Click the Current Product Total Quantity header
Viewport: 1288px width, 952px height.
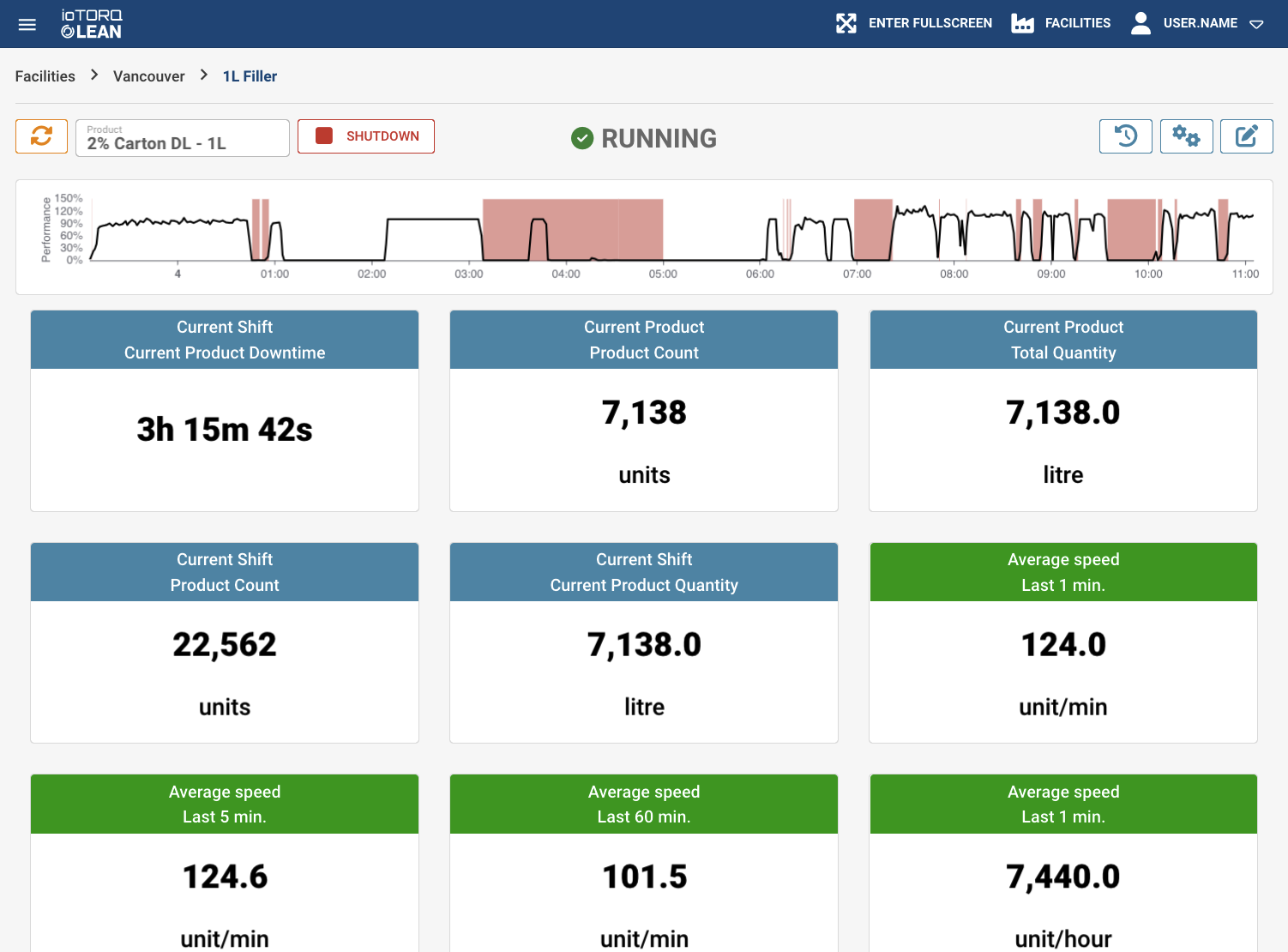click(1063, 340)
